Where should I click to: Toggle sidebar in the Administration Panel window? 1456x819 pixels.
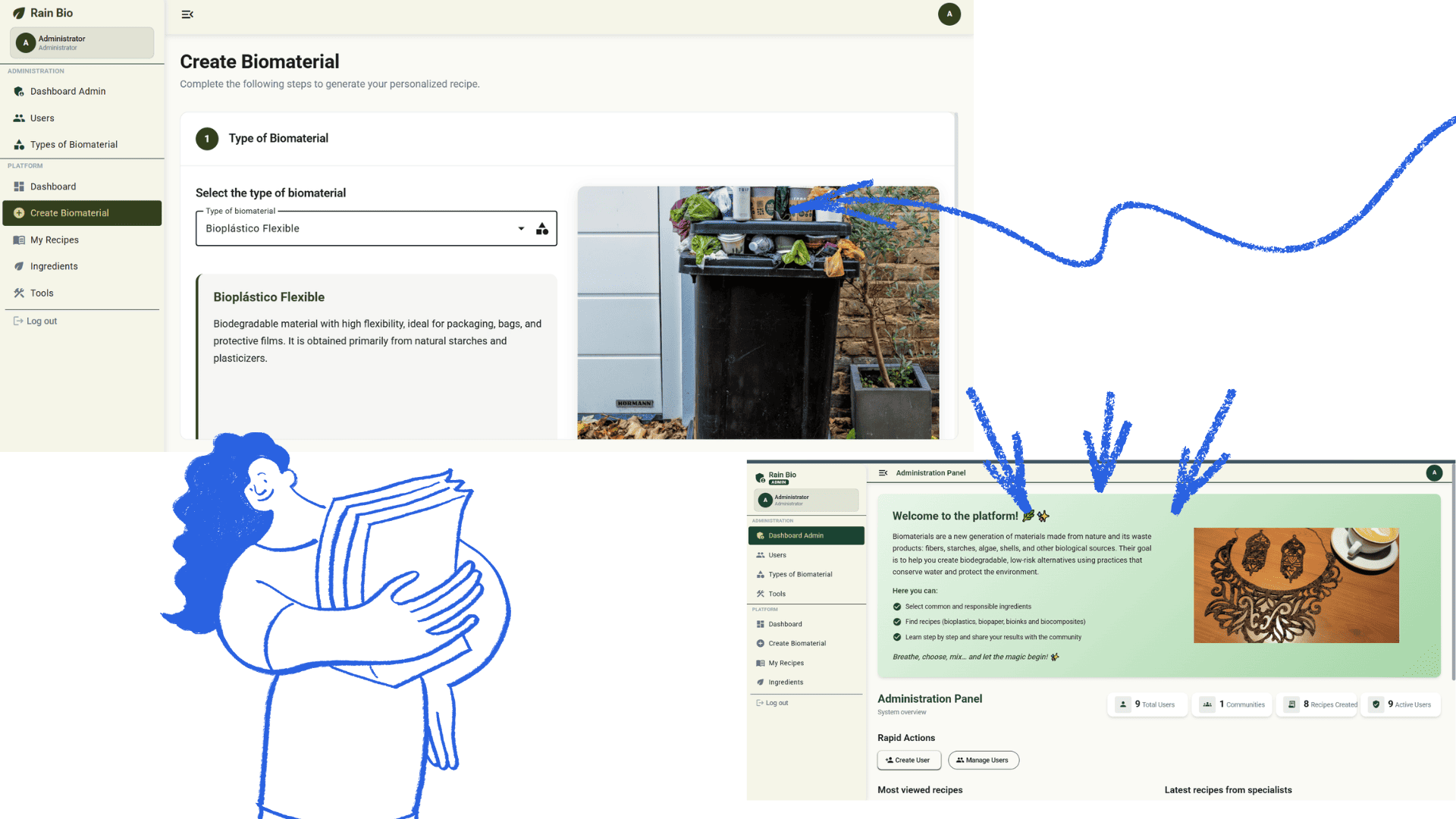pyautogui.click(x=883, y=473)
